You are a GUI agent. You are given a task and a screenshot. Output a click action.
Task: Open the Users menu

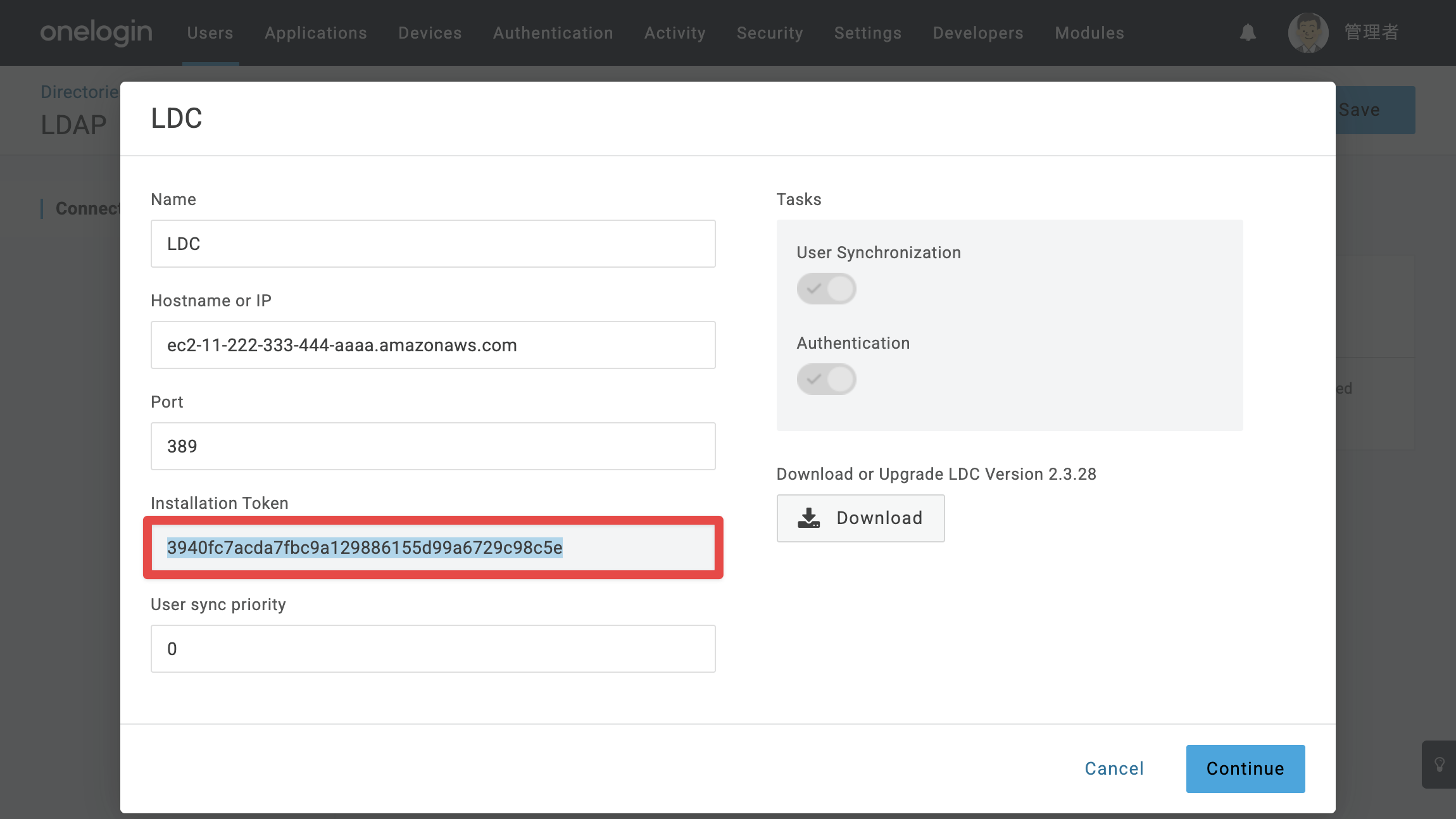click(210, 33)
